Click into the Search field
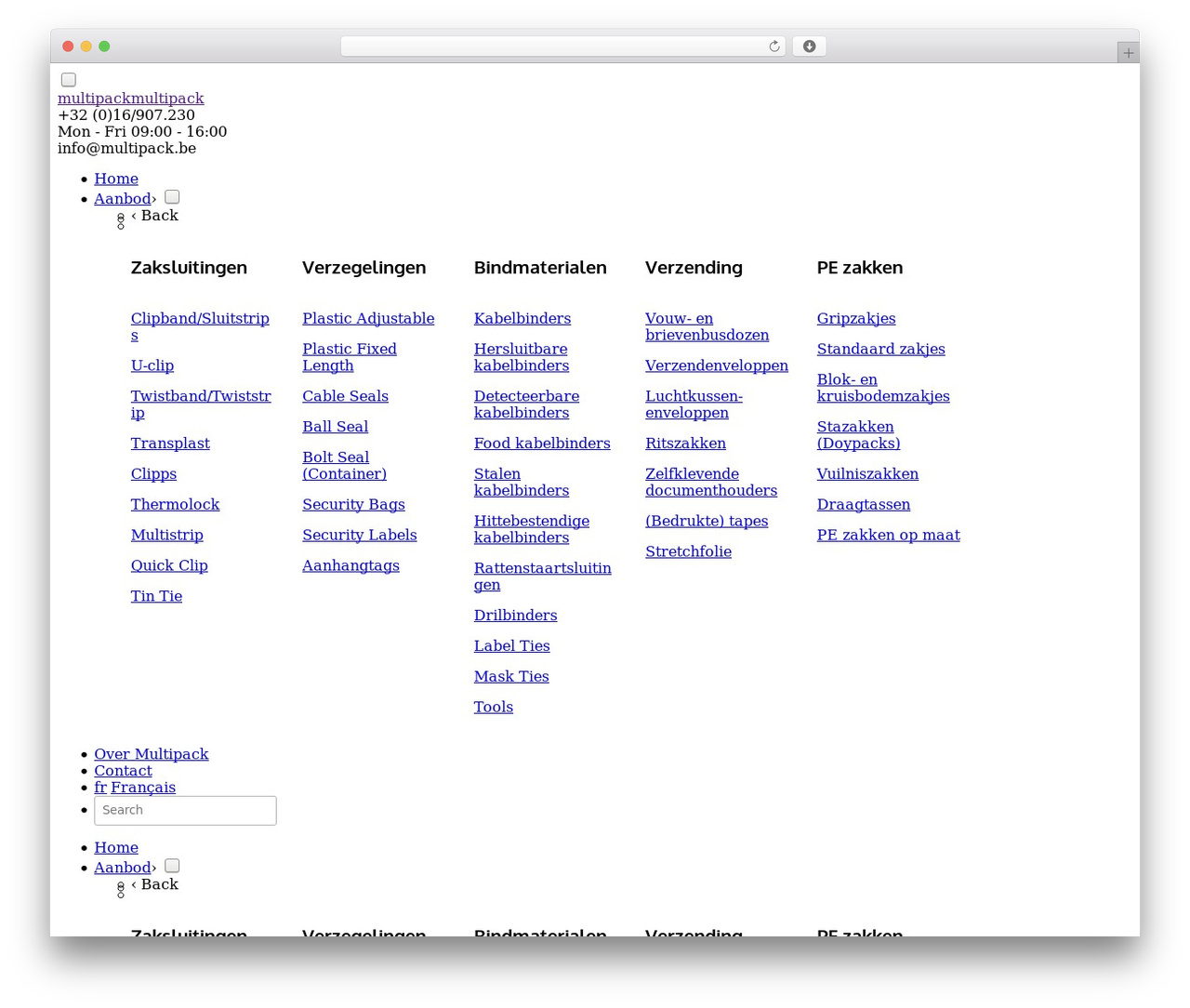This screenshot has height=1008, width=1190. pyautogui.click(x=185, y=810)
